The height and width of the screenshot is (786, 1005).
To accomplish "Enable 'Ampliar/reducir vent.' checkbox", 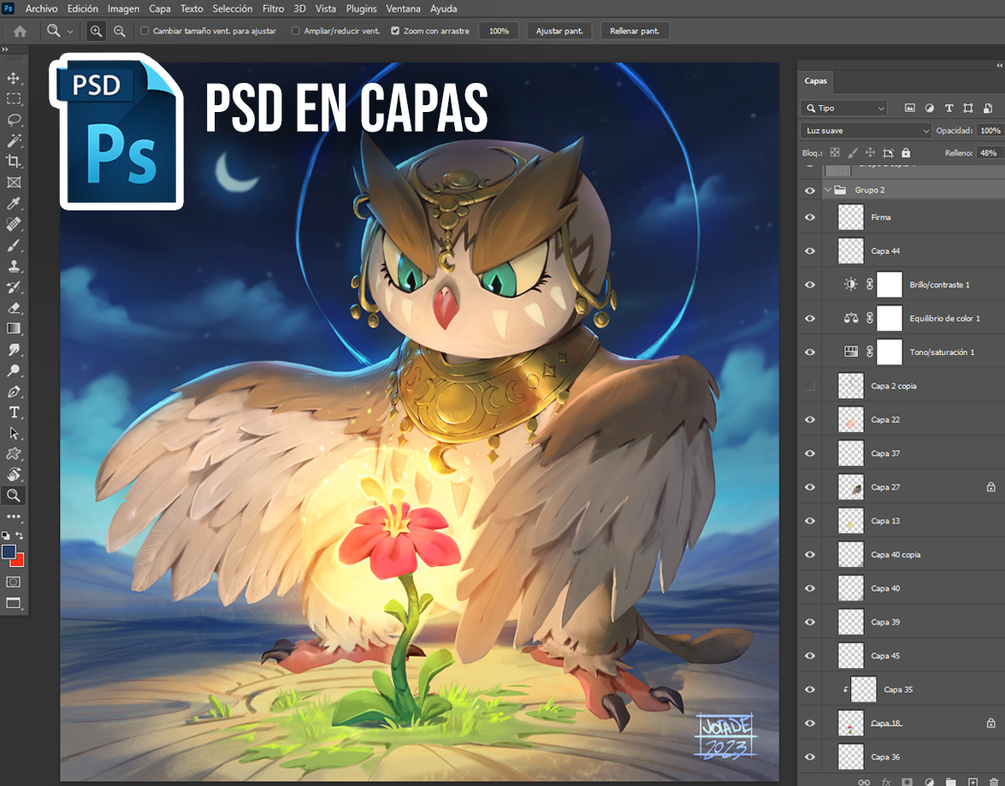I will click(x=295, y=31).
